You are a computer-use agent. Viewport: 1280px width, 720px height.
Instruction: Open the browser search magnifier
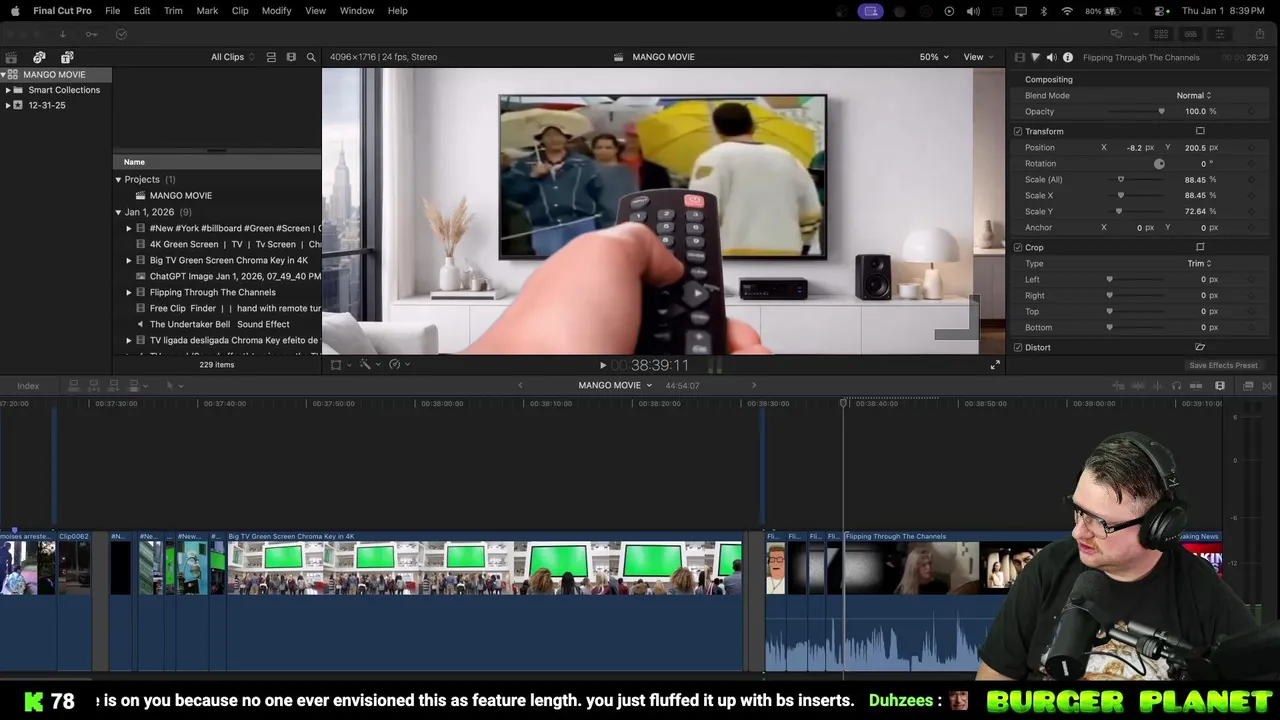311,57
